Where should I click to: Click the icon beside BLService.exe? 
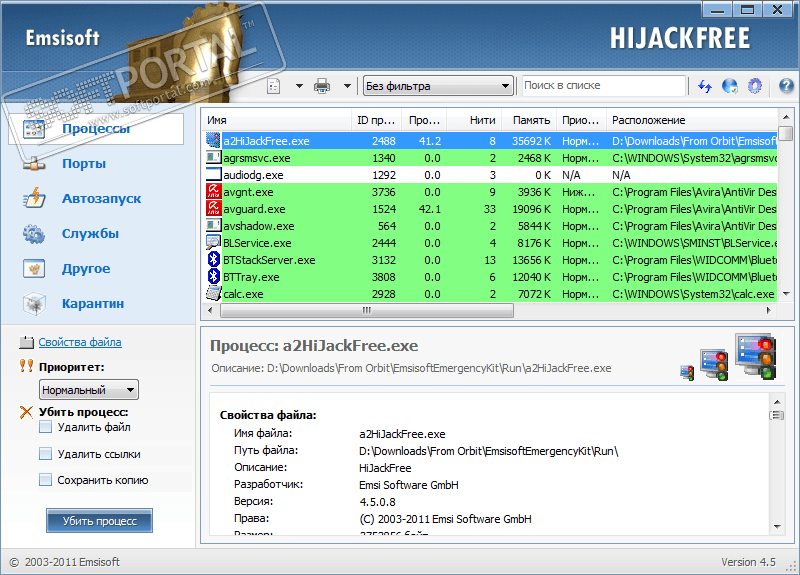(213, 242)
